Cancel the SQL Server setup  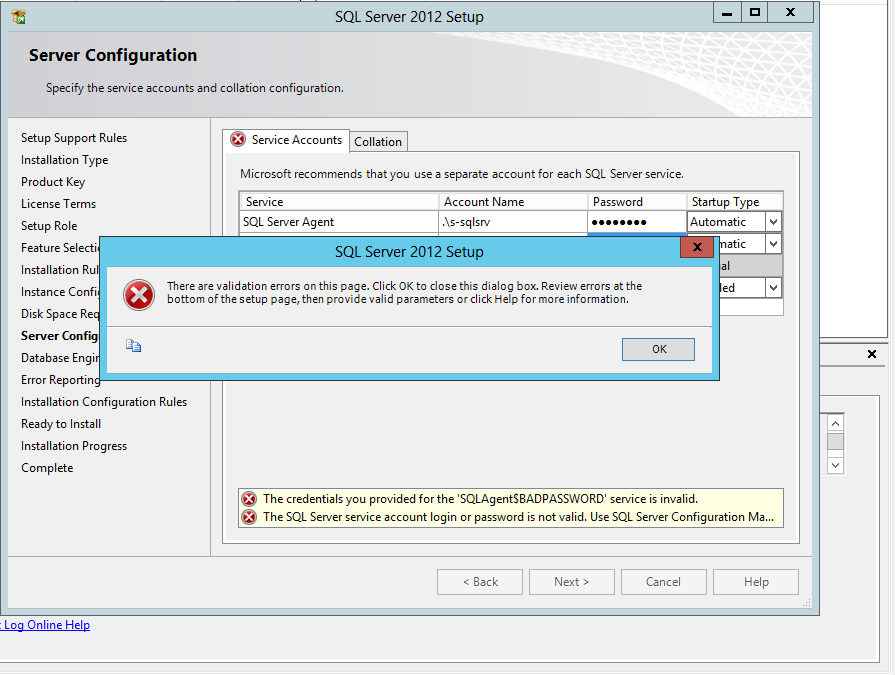click(663, 582)
